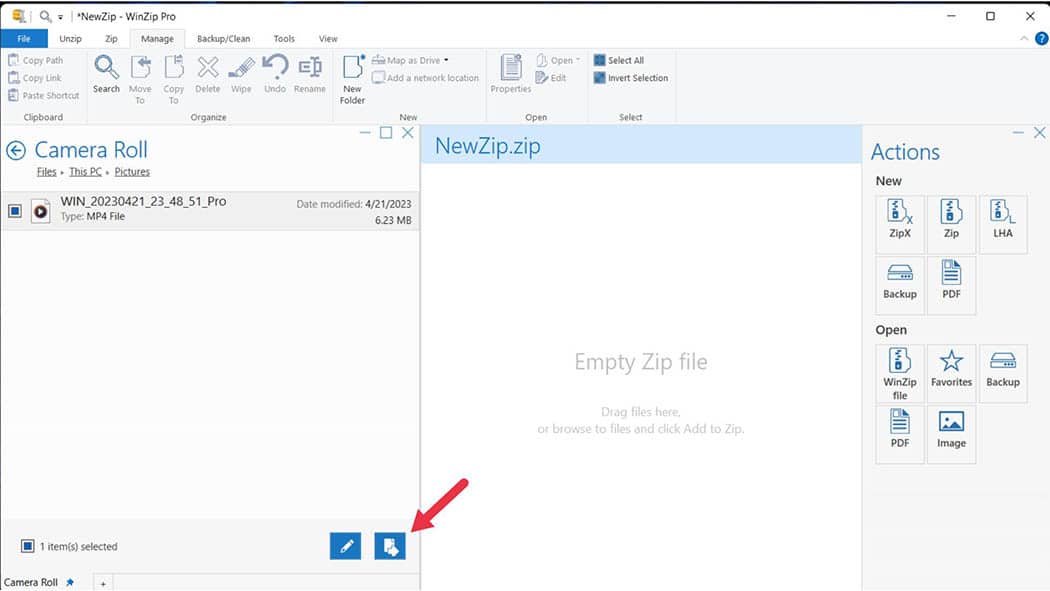Open the Properties ribbon icon

[511, 74]
